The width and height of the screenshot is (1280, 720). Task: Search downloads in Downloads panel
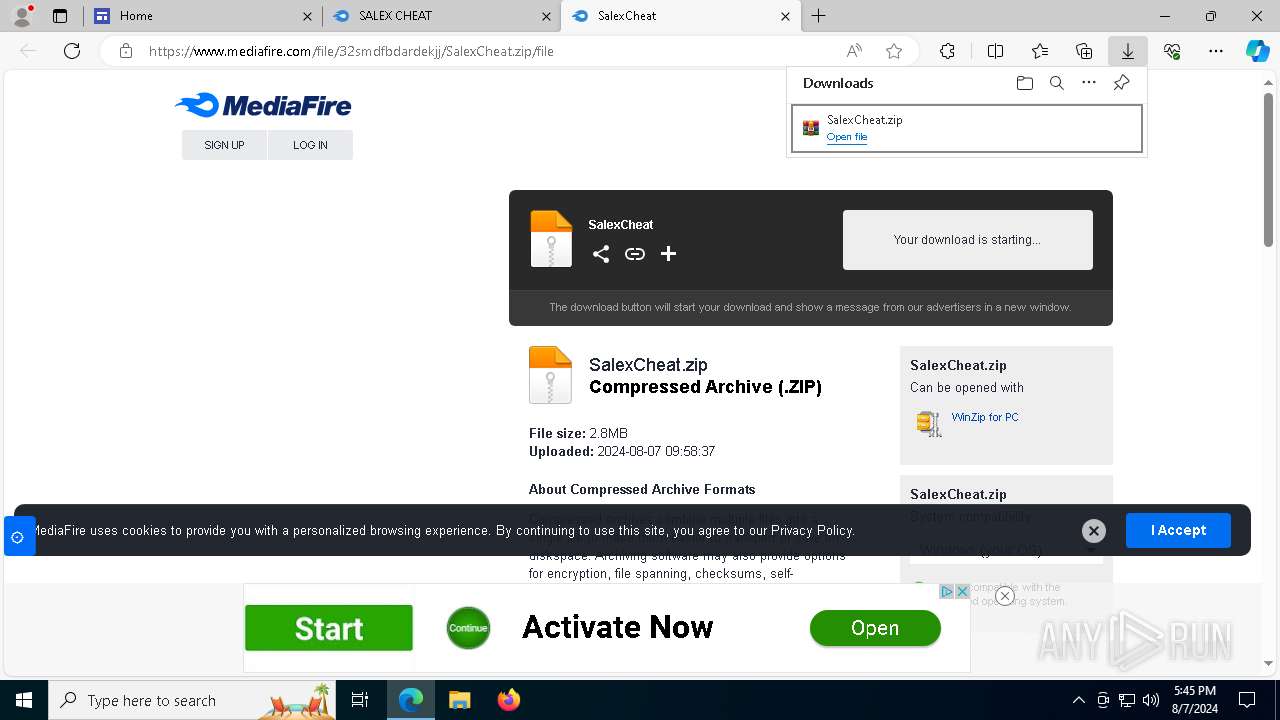point(1056,83)
